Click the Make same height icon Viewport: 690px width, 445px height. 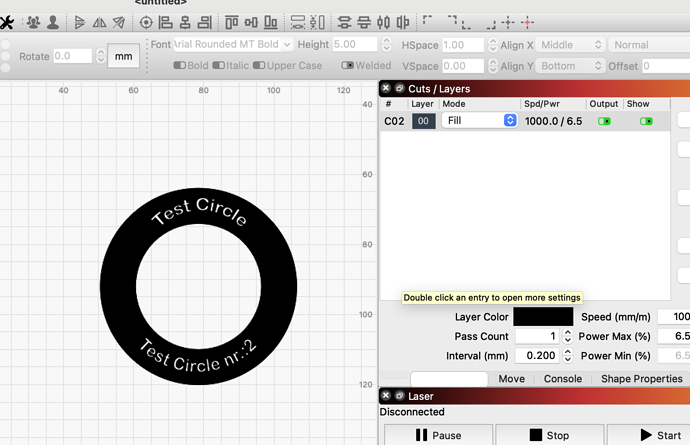pos(317,22)
